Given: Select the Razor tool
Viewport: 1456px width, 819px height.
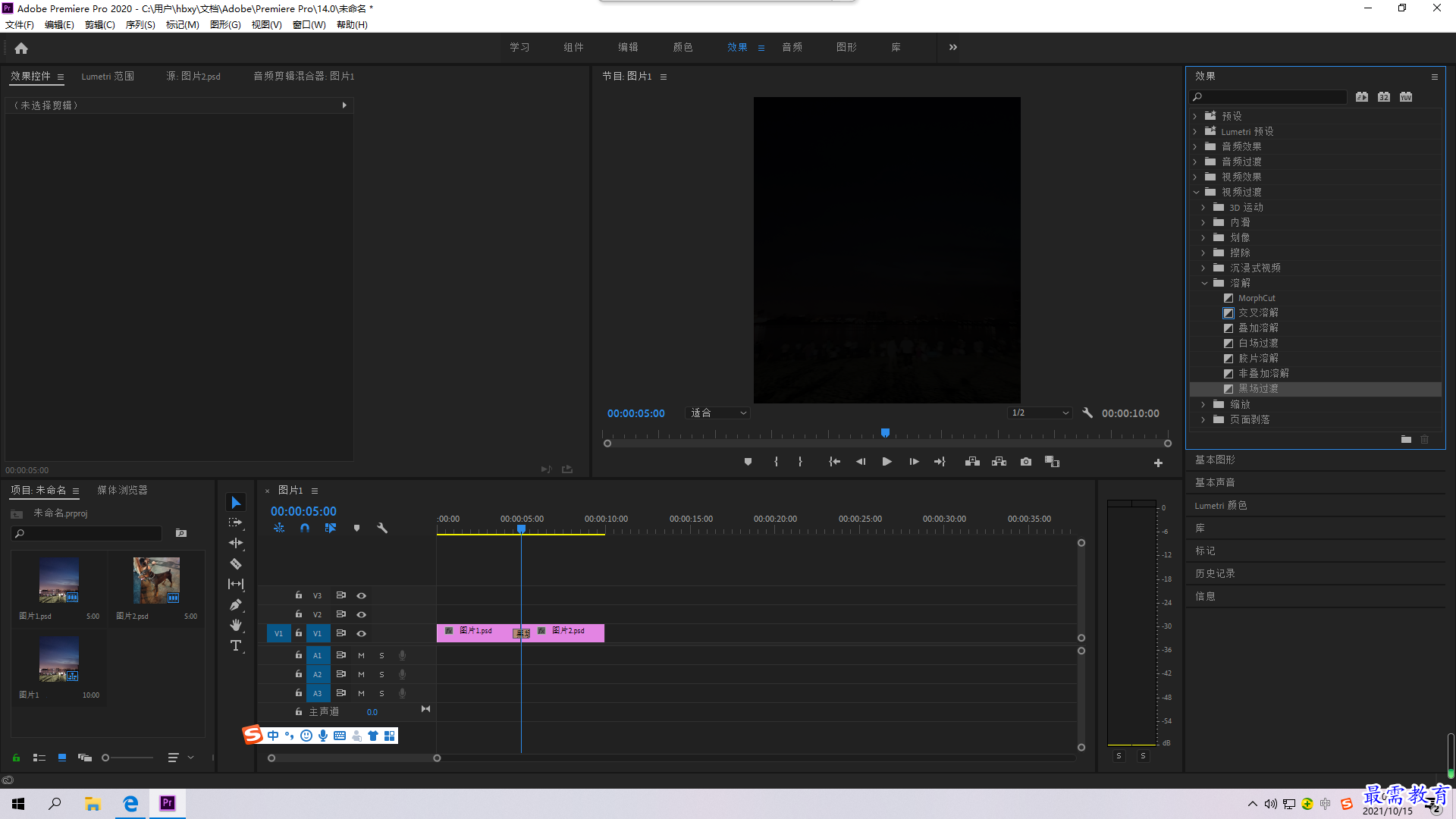Looking at the screenshot, I should click(x=236, y=563).
